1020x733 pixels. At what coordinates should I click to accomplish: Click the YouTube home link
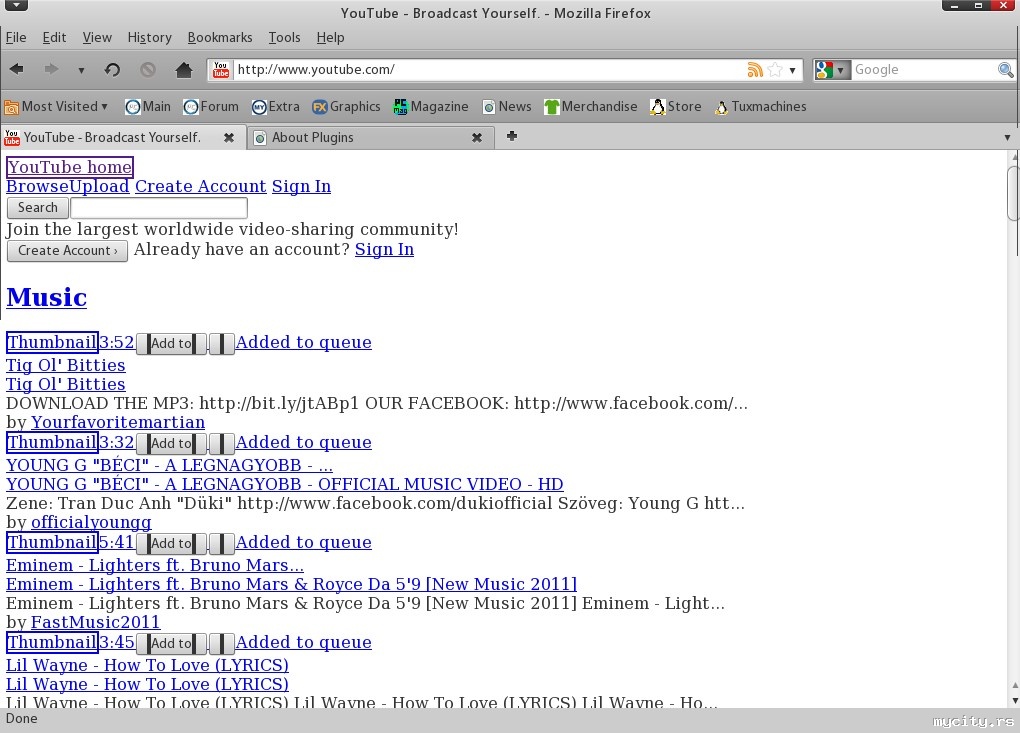pyautogui.click(x=70, y=167)
